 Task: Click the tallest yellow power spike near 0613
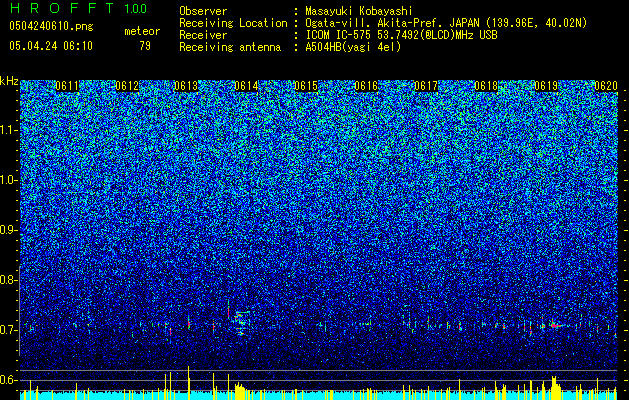188,383
